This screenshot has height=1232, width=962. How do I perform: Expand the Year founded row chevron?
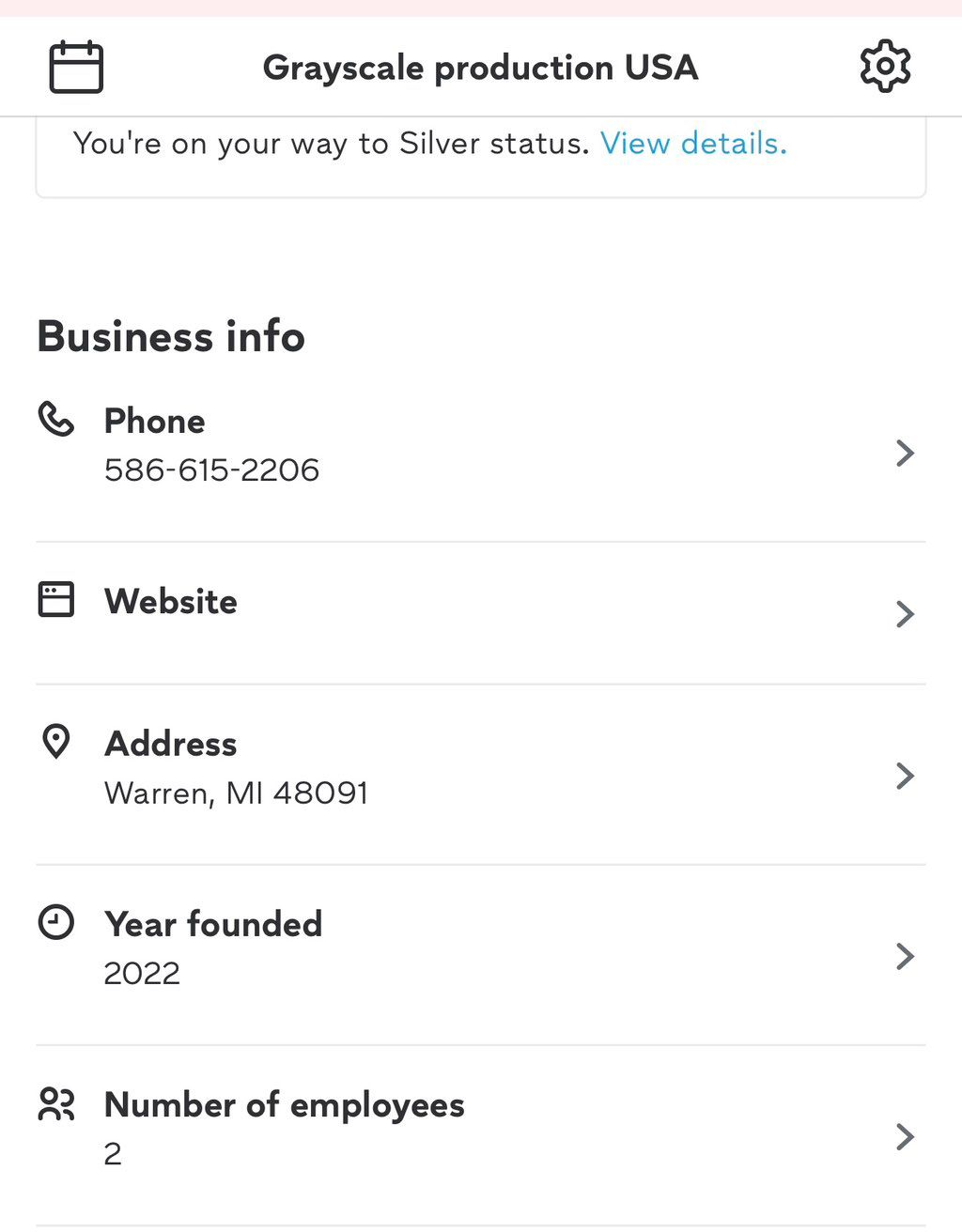click(905, 956)
